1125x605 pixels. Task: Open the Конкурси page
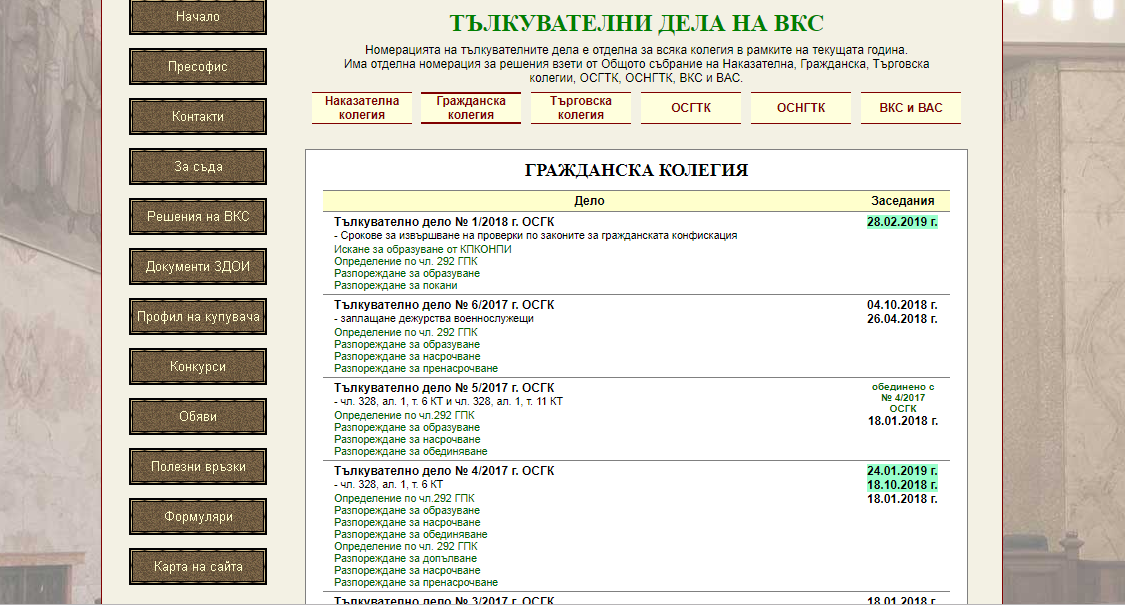point(198,367)
